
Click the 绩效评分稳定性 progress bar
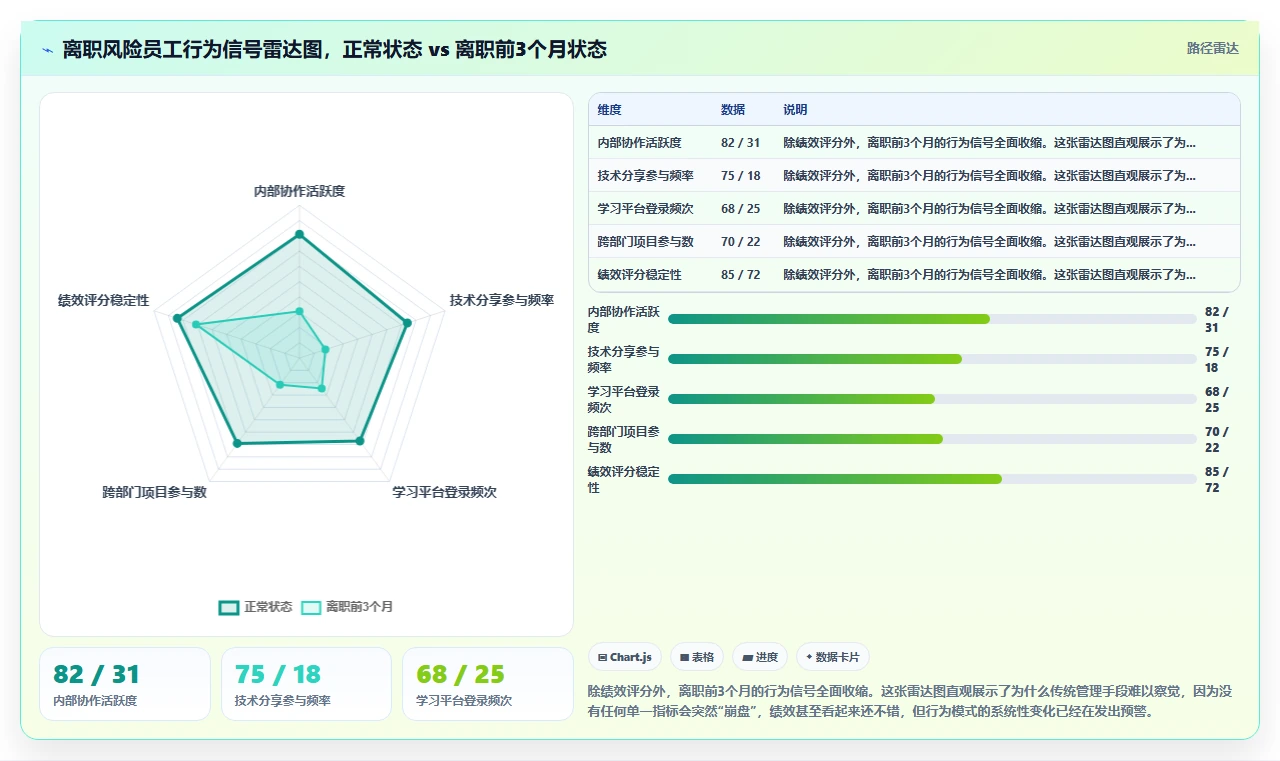coord(932,479)
